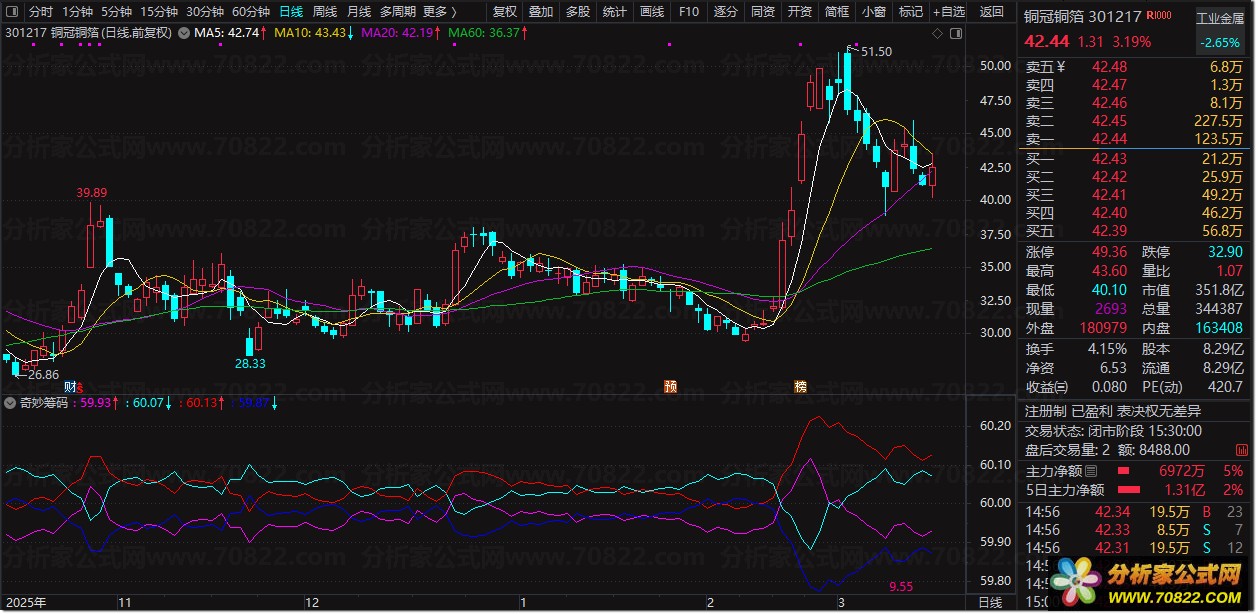Select the 60分钟 period tab
1258x614 pixels.
click(x=251, y=12)
